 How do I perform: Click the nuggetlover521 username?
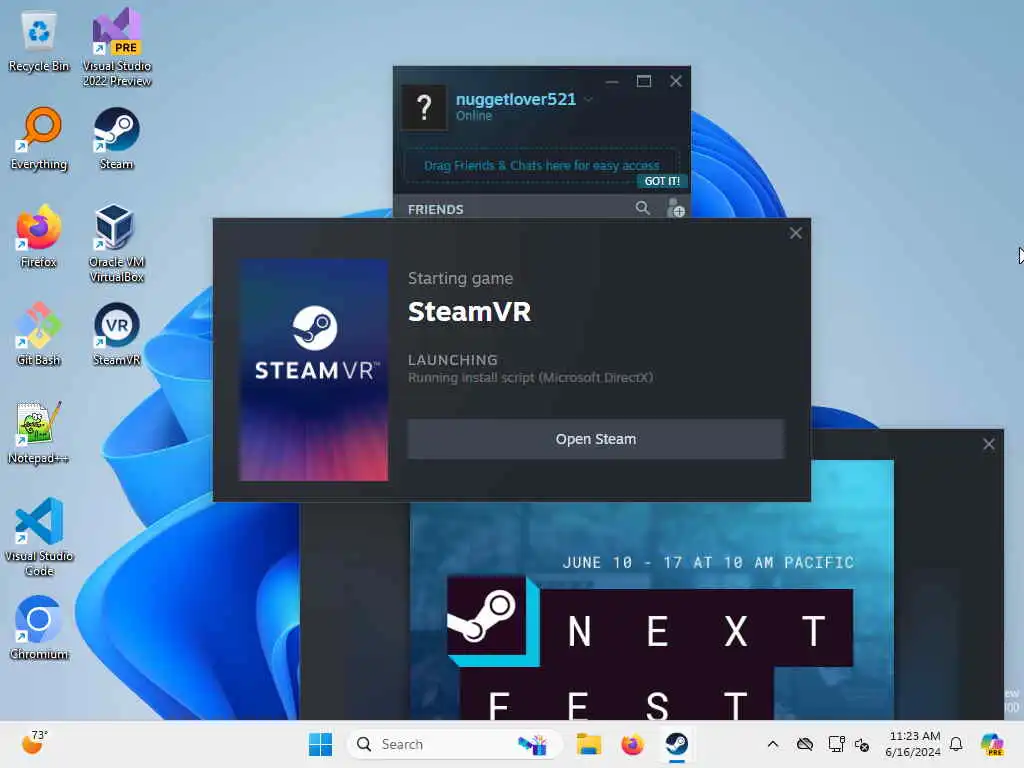click(x=516, y=99)
